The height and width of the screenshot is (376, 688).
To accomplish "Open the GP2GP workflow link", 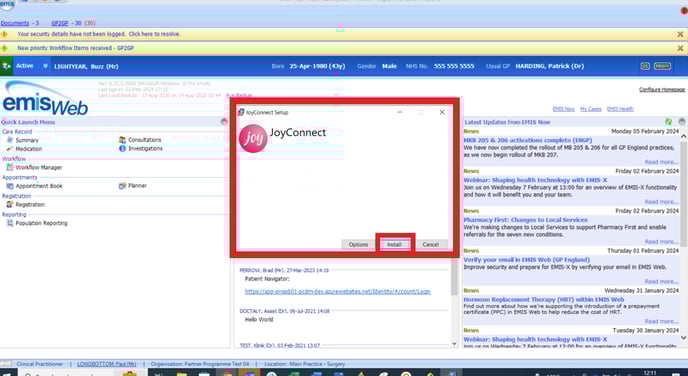I will (x=60, y=23).
